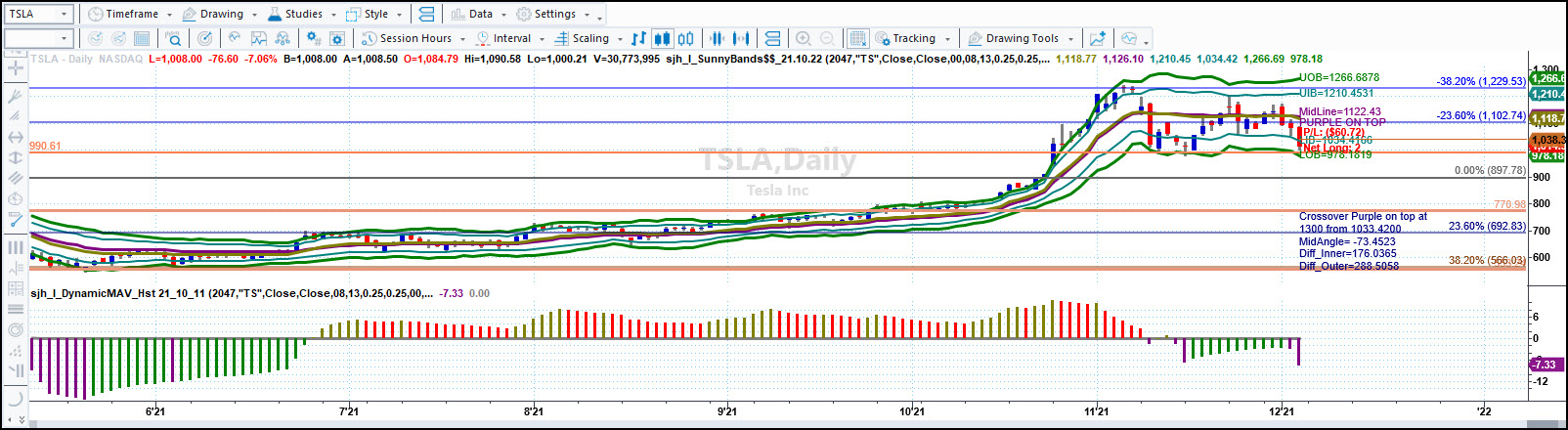Select the vertical bars tool in sidebar

coord(15,247)
